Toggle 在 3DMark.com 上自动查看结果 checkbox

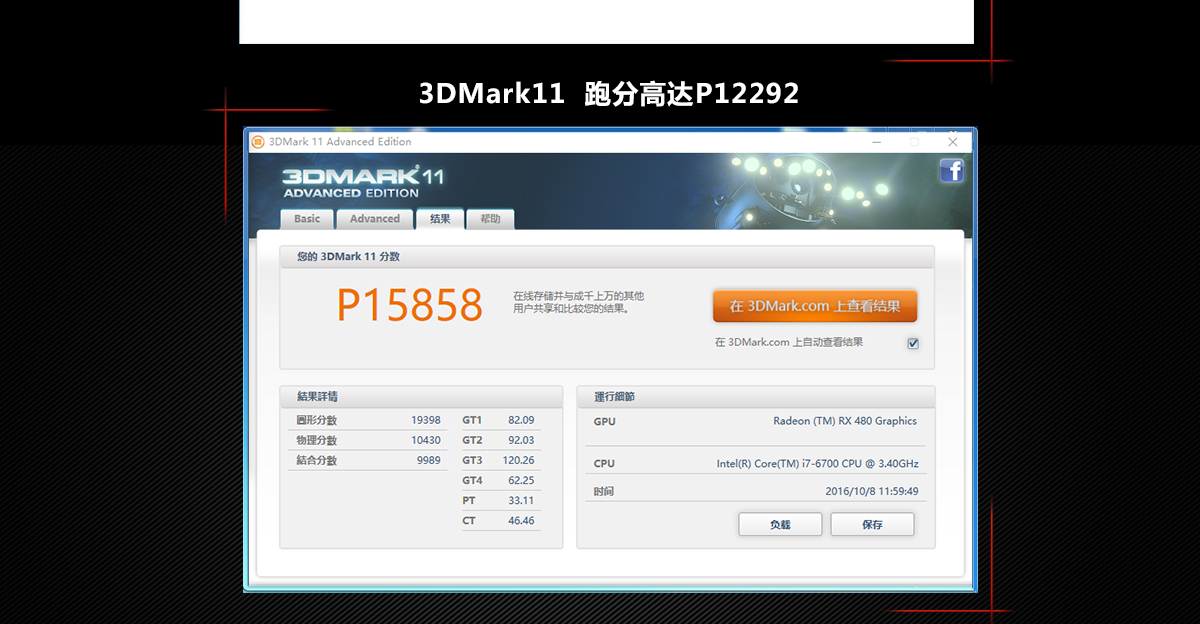(x=913, y=343)
